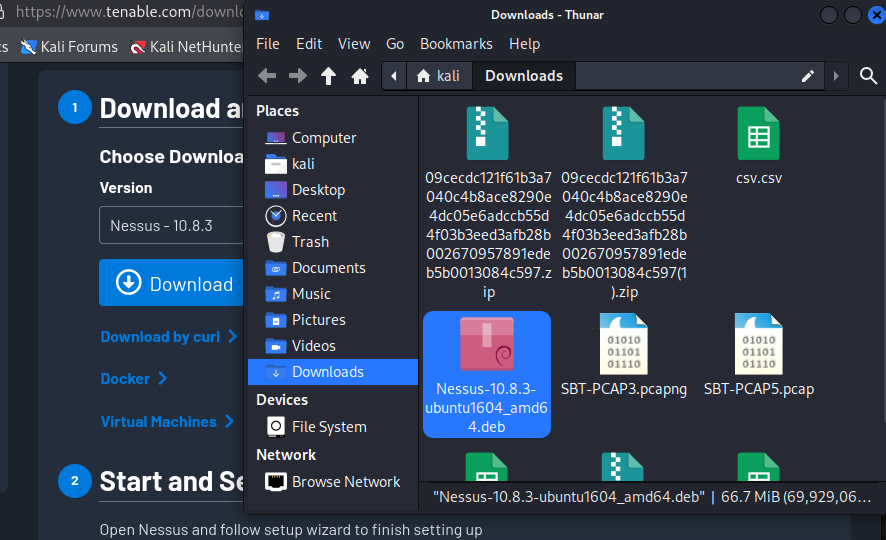The height and width of the screenshot is (540, 886).
Task: Toggle path editing with the pencil icon
Action: click(808, 76)
